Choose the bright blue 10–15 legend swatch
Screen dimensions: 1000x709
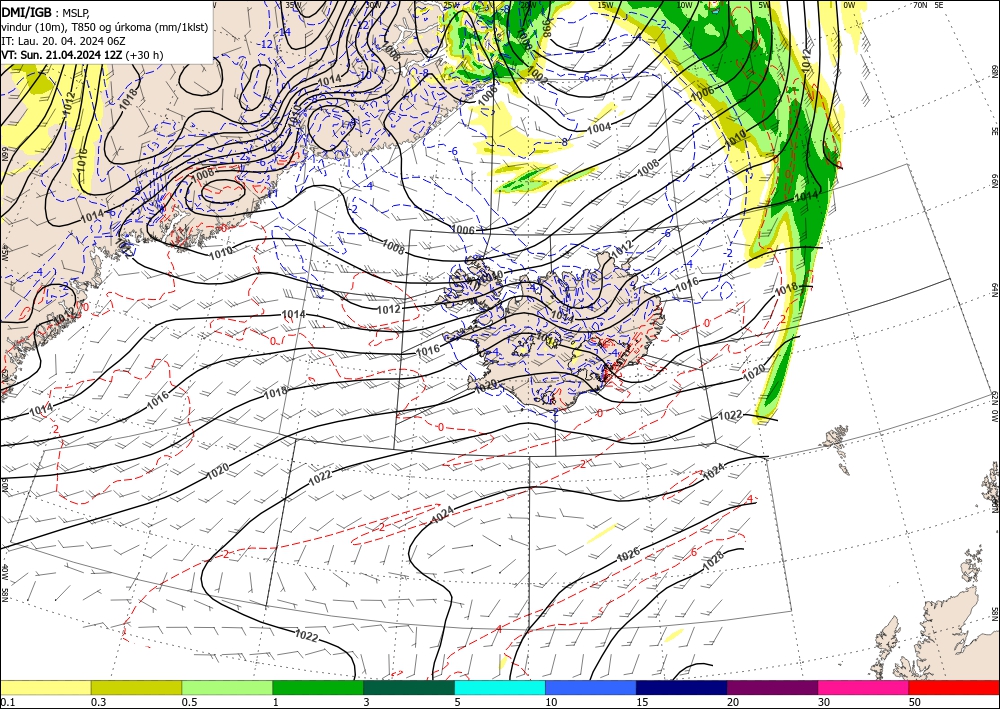click(x=591, y=688)
